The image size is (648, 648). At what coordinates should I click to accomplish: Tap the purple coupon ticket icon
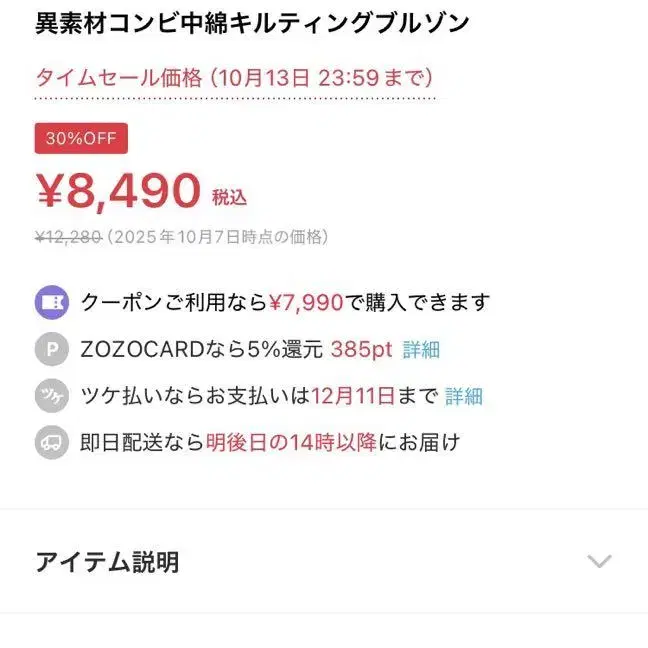click(51, 301)
